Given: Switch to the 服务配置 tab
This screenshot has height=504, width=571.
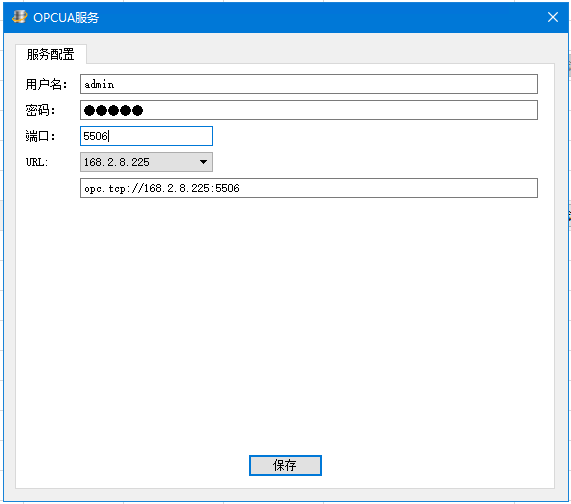Looking at the screenshot, I should point(51,54).
